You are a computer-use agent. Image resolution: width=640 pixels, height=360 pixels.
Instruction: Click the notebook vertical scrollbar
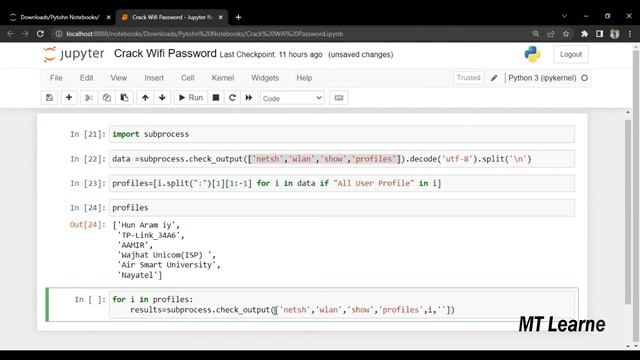628,211
